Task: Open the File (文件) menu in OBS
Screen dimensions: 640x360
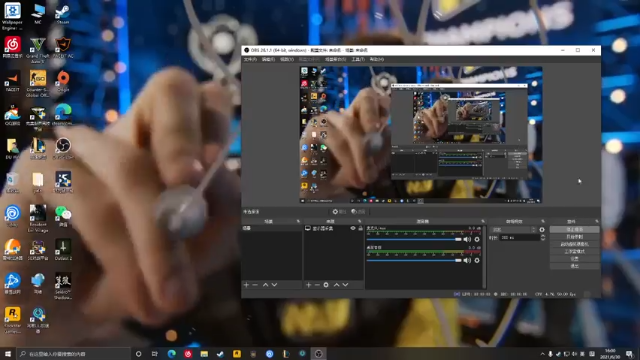Action: (250, 60)
